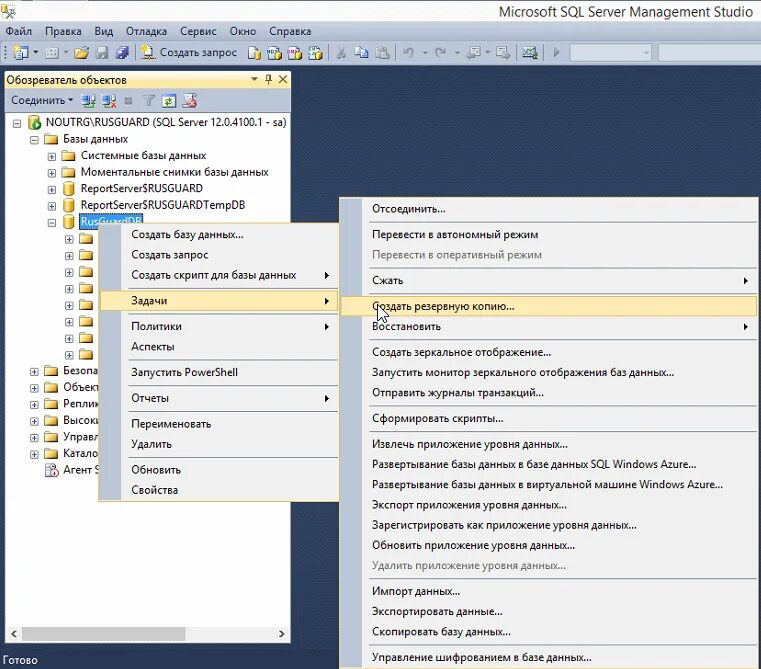The width and height of the screenshot is (761, 669).
Task: Open the Соединить dropdown
Action: tap(42, 100)
